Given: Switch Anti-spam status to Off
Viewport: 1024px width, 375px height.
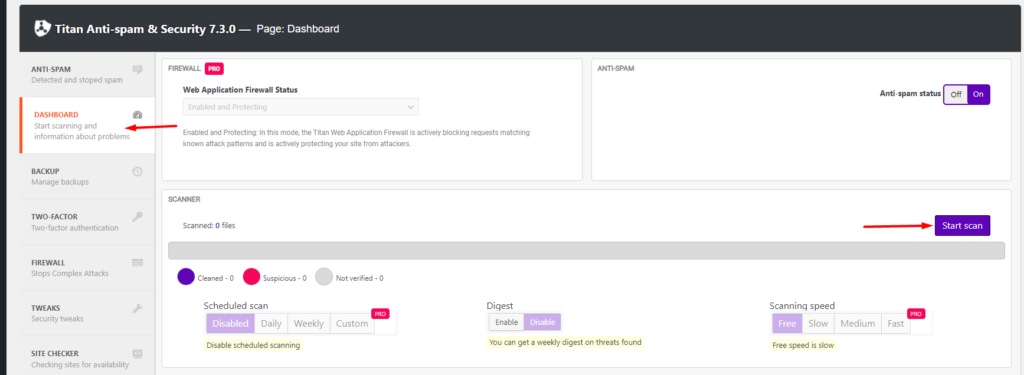Looking at the screenshot, I should point(955,94).
